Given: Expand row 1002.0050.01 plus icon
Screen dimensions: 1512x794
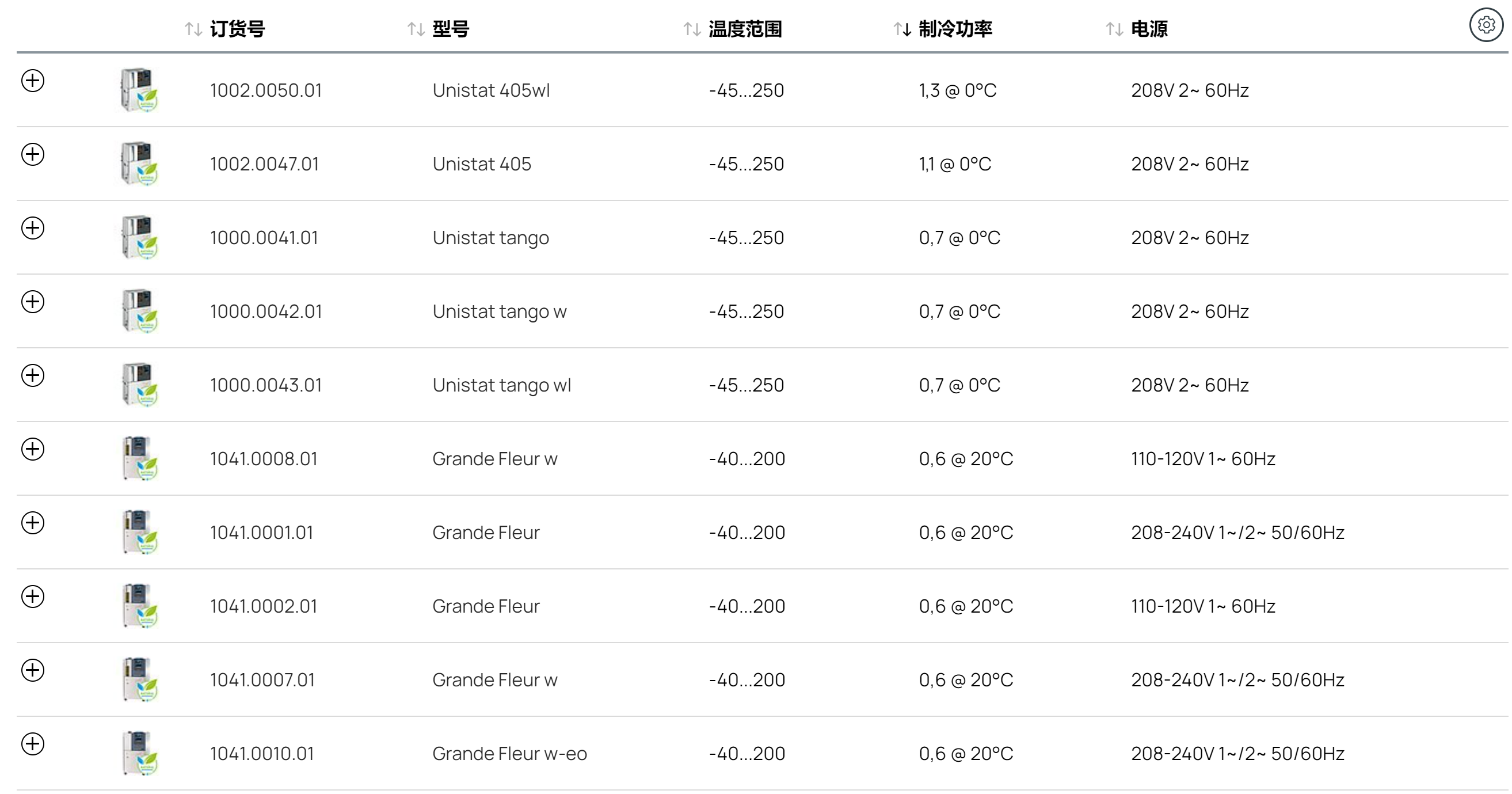Looking at the screenshot, I should tap(33, 81).
